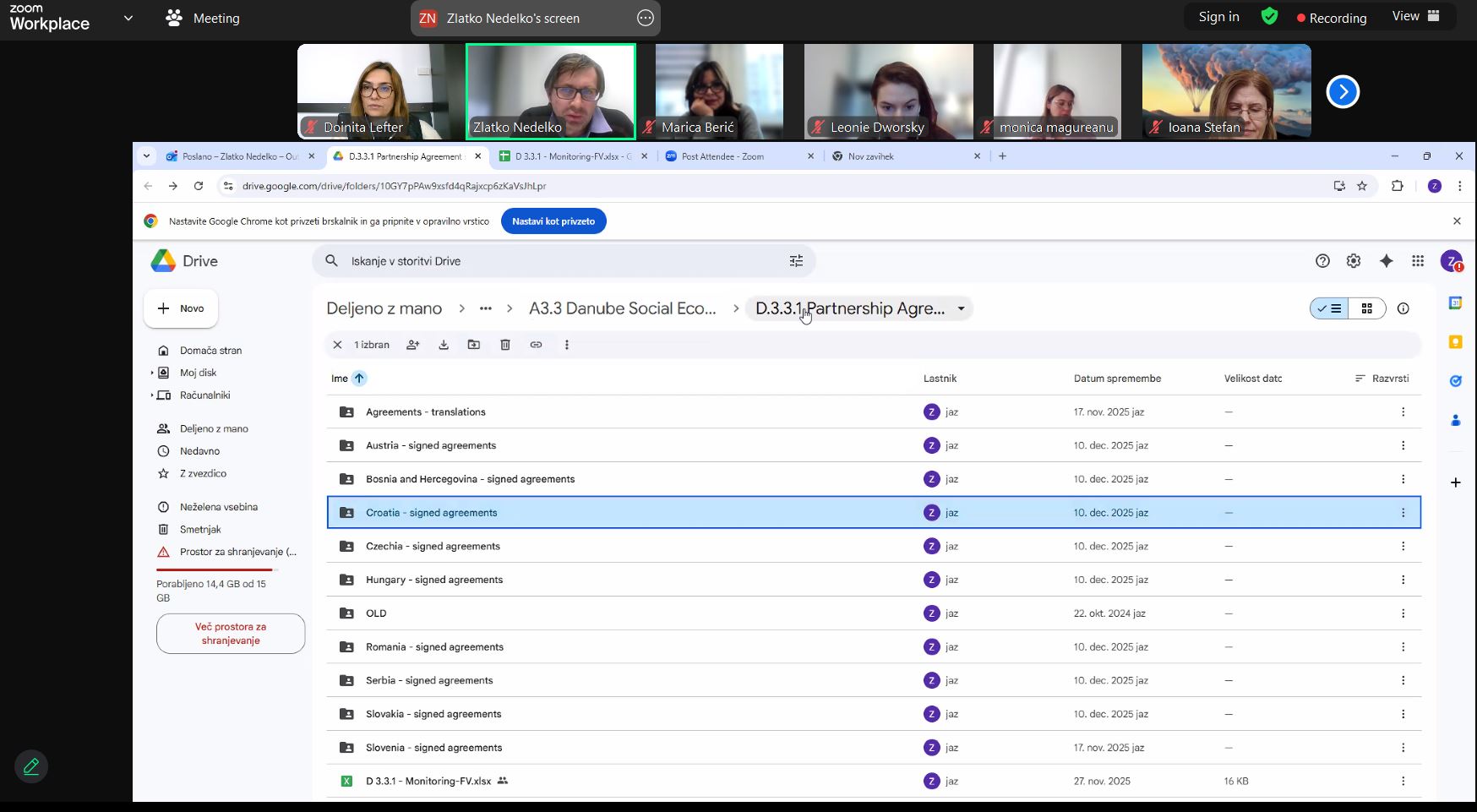
Task: Open the Gemini sparkle icon
Action: click(x=1387, y=261)
